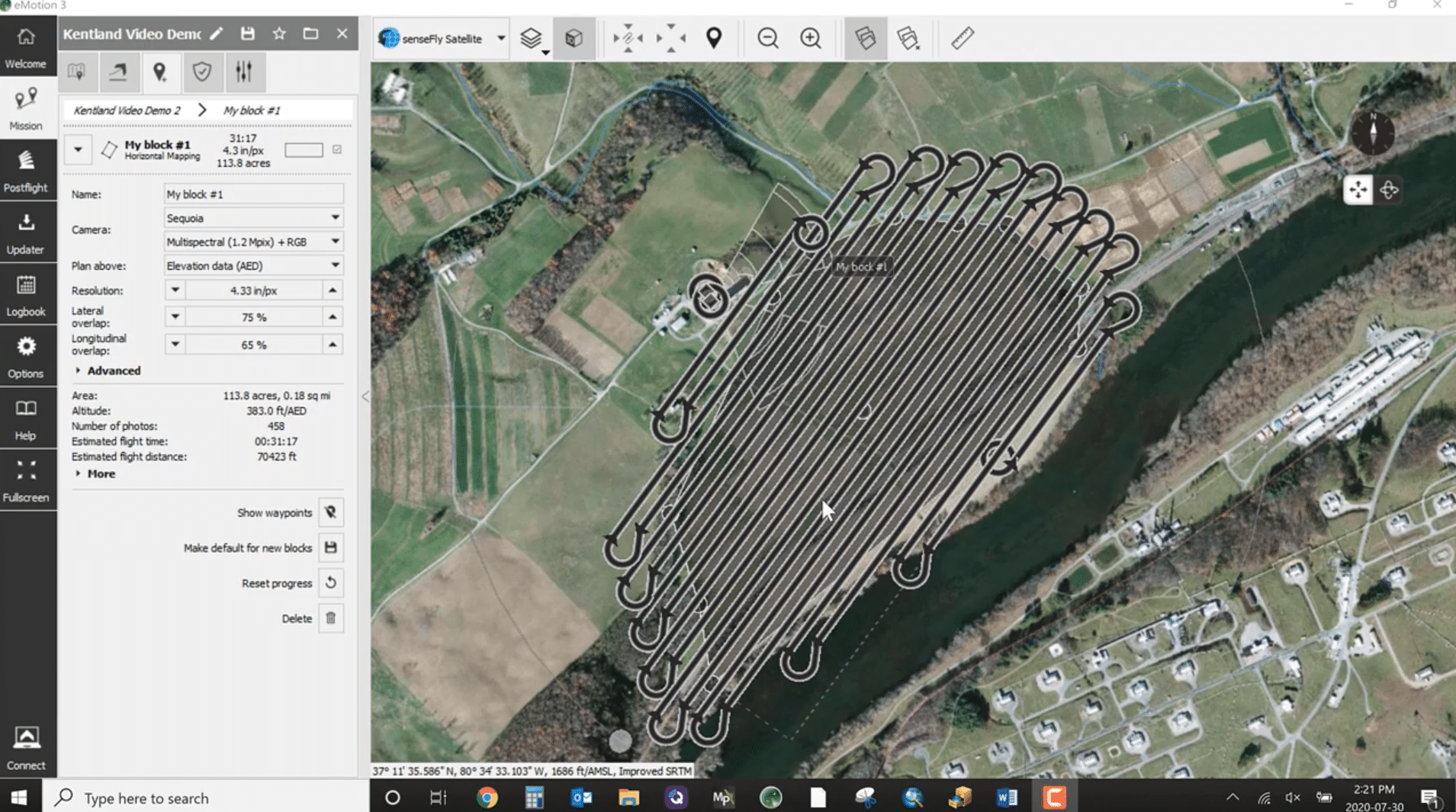Viewport: 1456px width, 812px height.
Task: Toggle the My block #1 enabled checkbox
Action: [x=338, y=149]
